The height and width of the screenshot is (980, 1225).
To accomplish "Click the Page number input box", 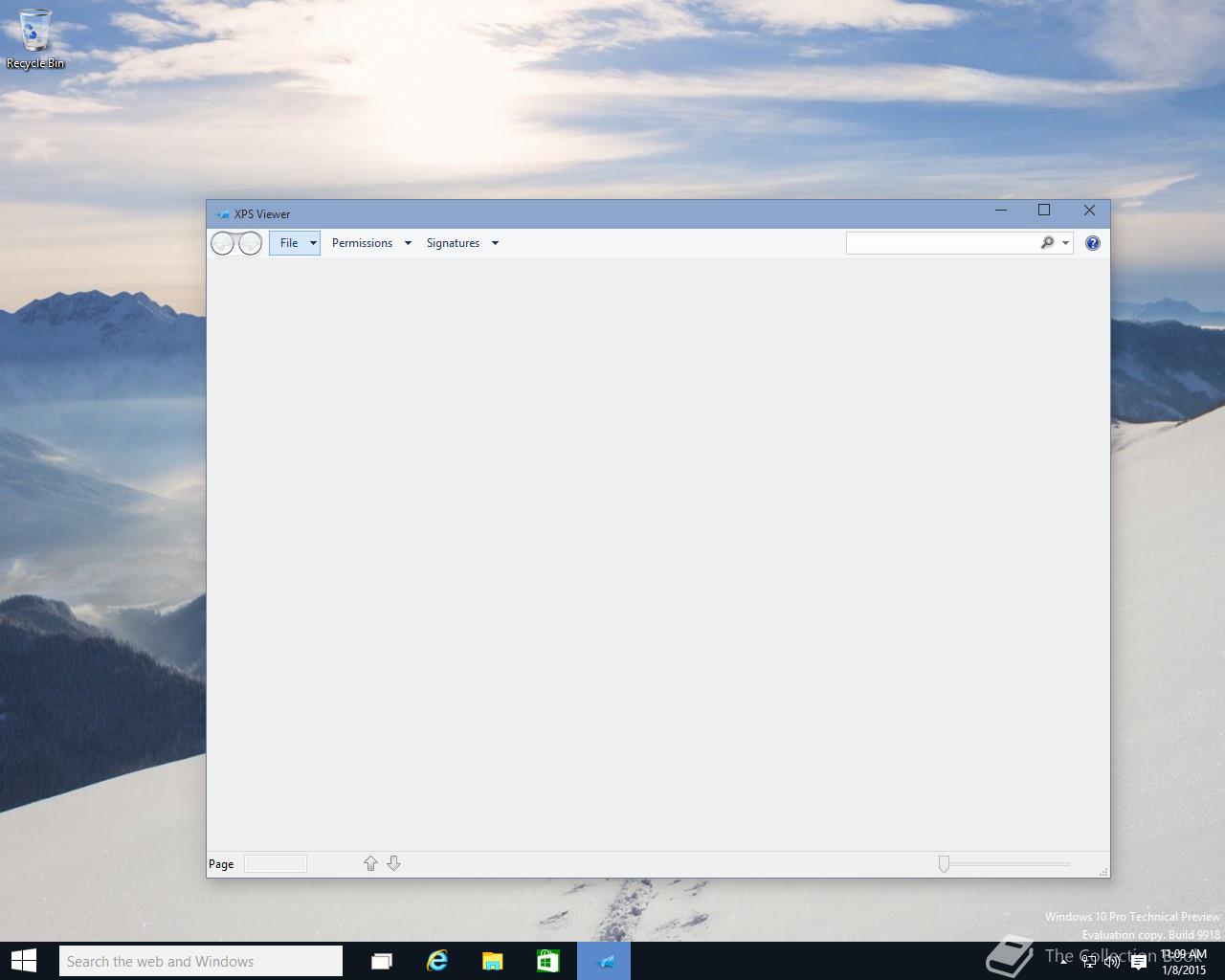I will pyautogui.click(x=276, y=864).
